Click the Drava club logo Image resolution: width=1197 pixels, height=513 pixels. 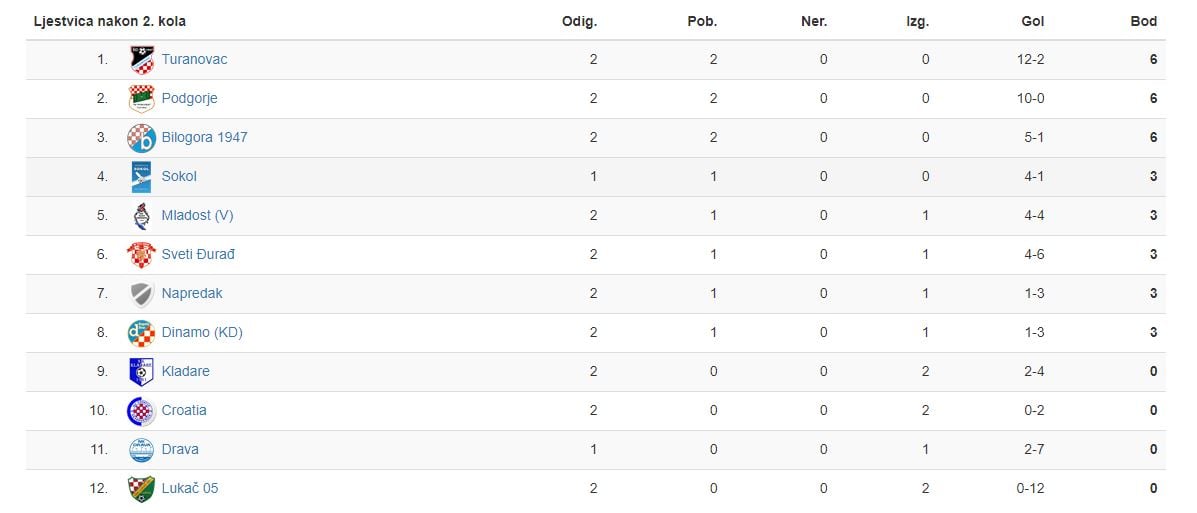click(x=142, y=450)
